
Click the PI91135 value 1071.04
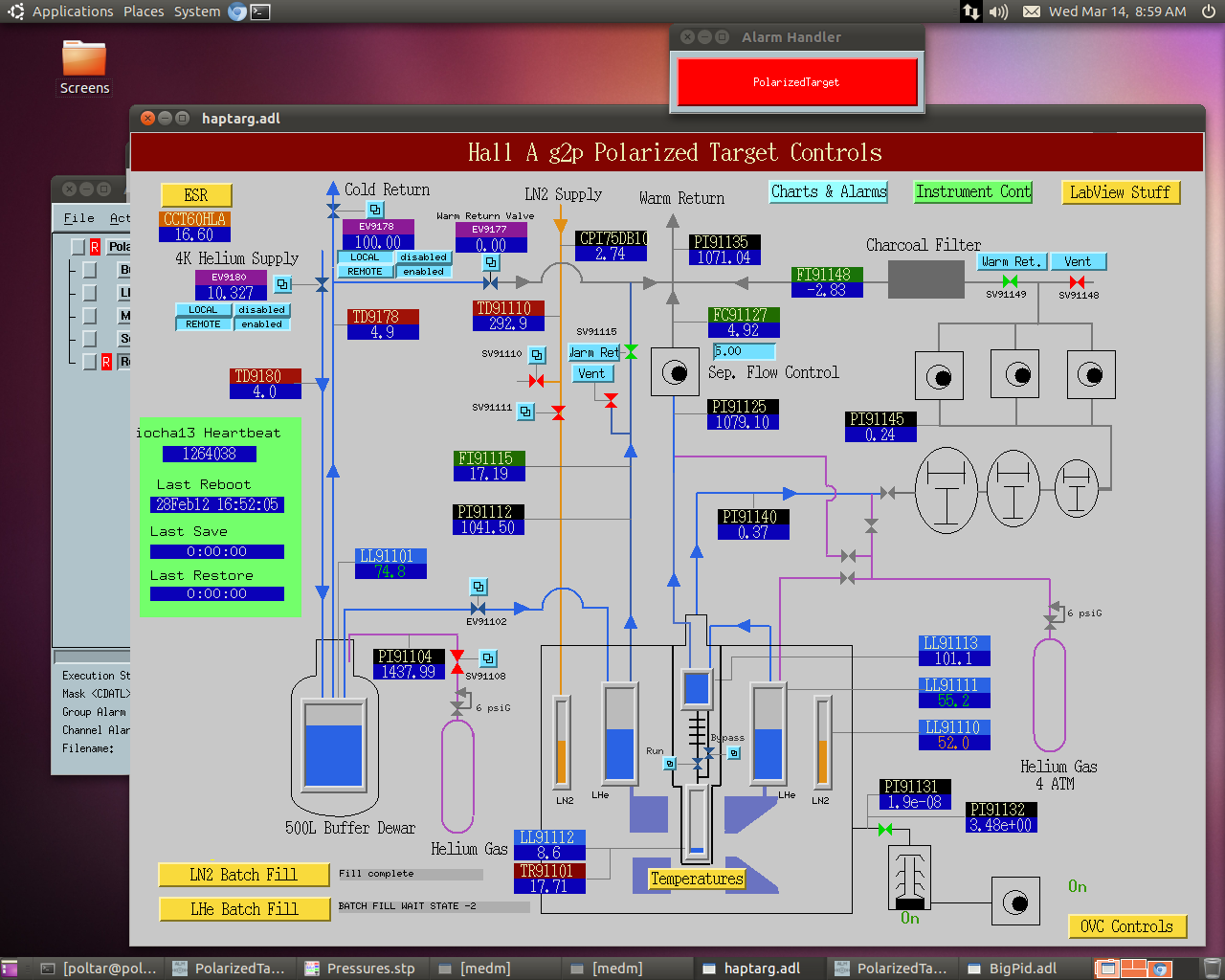[724, 257]
